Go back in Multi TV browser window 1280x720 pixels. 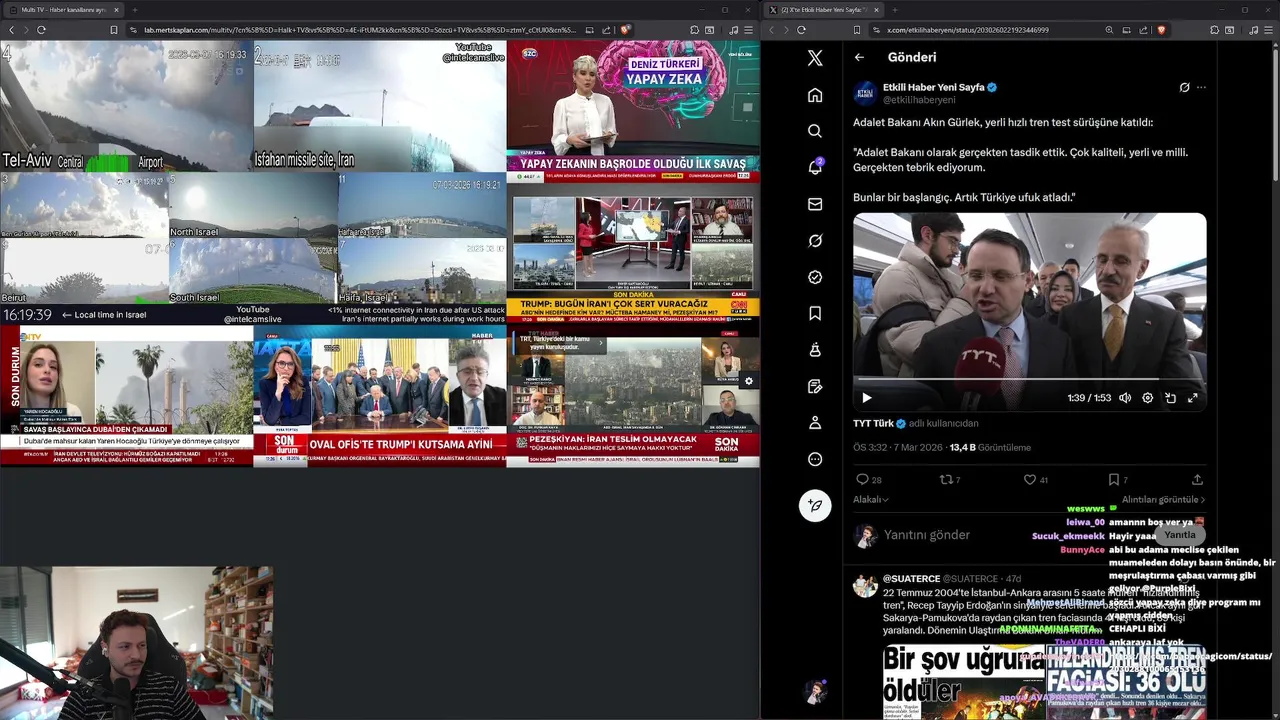[11, 30]
